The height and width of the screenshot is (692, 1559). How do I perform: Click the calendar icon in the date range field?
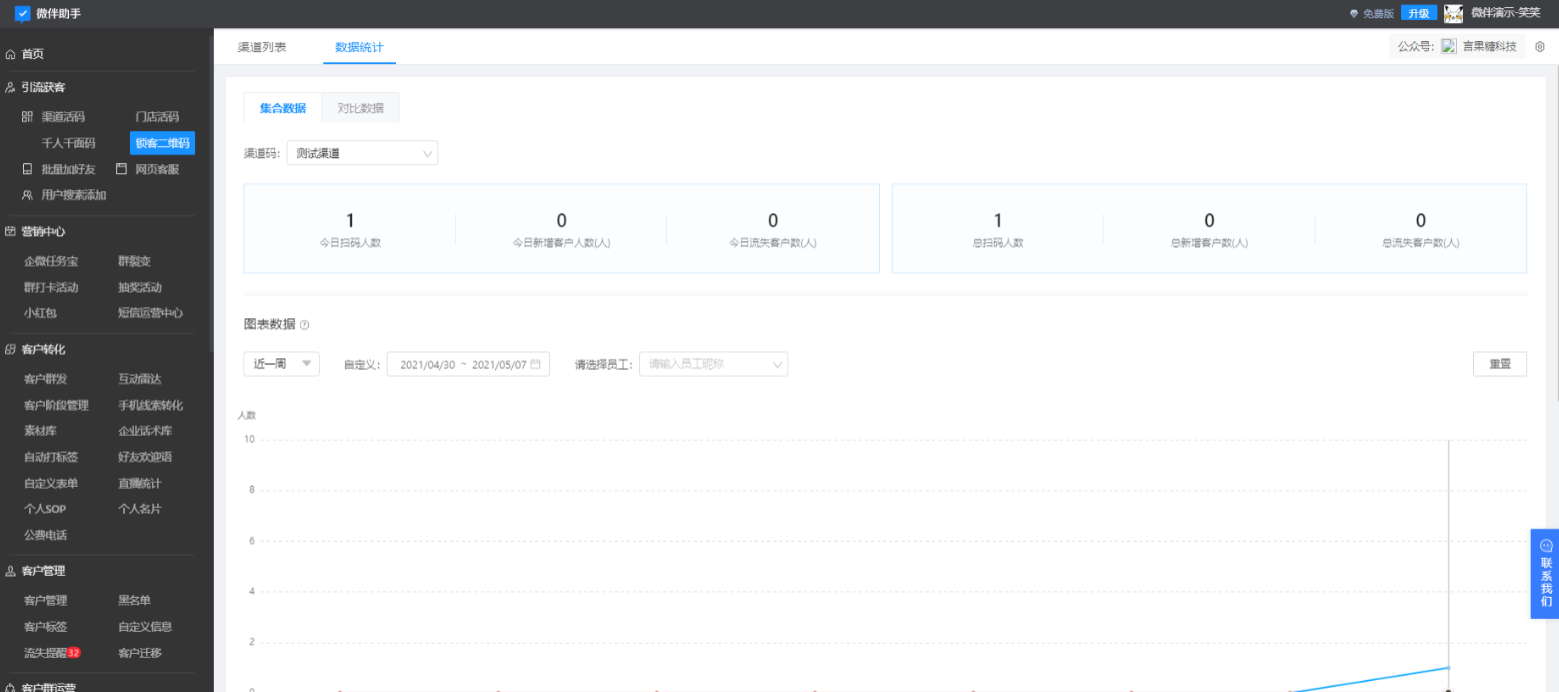point(536,364)
